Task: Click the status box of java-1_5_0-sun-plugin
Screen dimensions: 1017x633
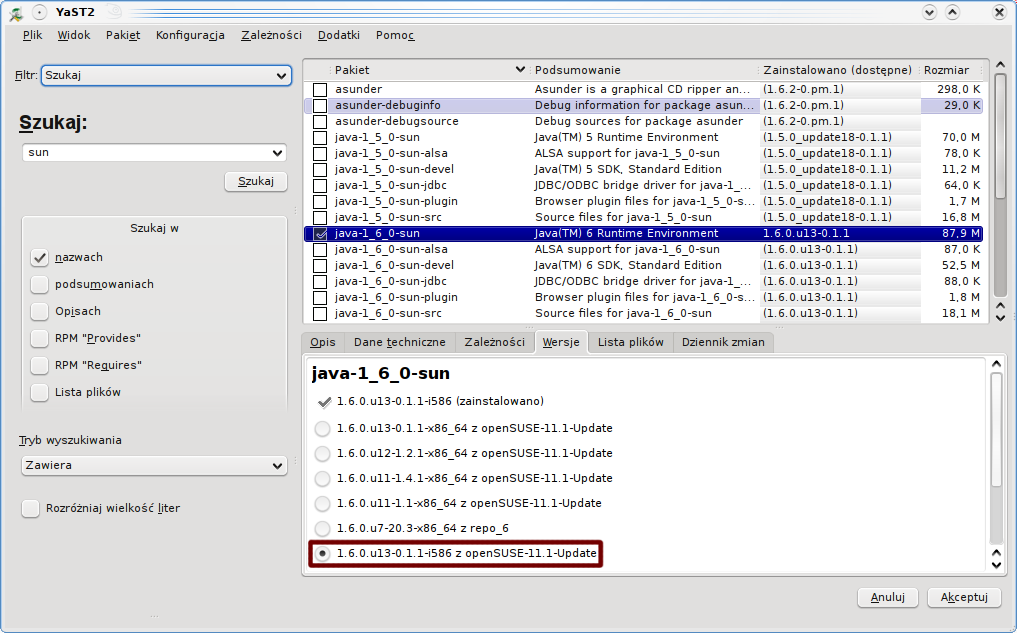Action: [320, 201]
